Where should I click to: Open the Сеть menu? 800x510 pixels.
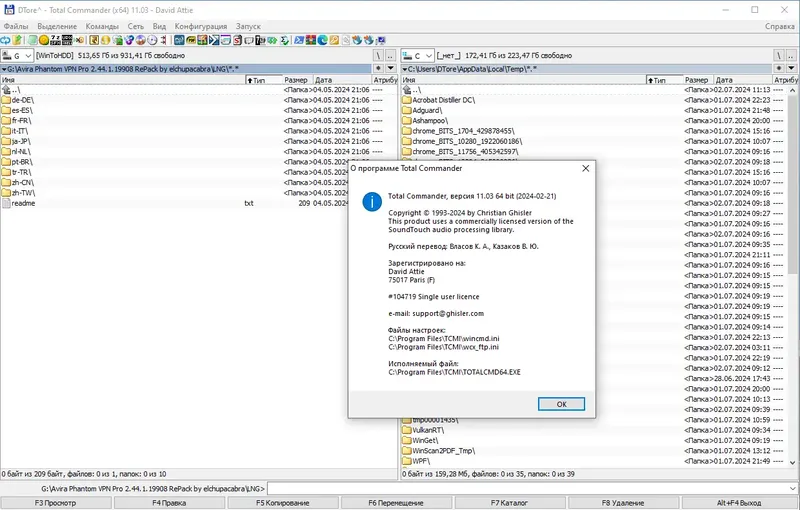136,26
